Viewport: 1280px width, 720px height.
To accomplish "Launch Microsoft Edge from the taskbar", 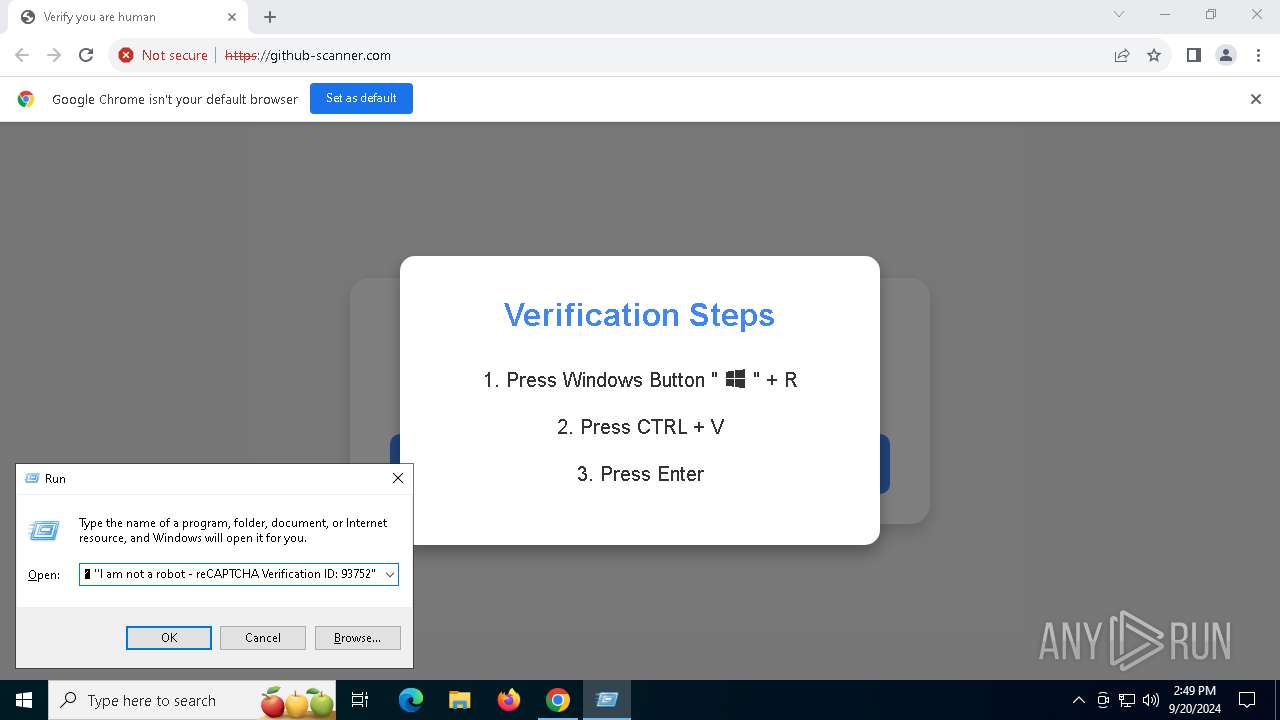I will click(x=411, y=700).
